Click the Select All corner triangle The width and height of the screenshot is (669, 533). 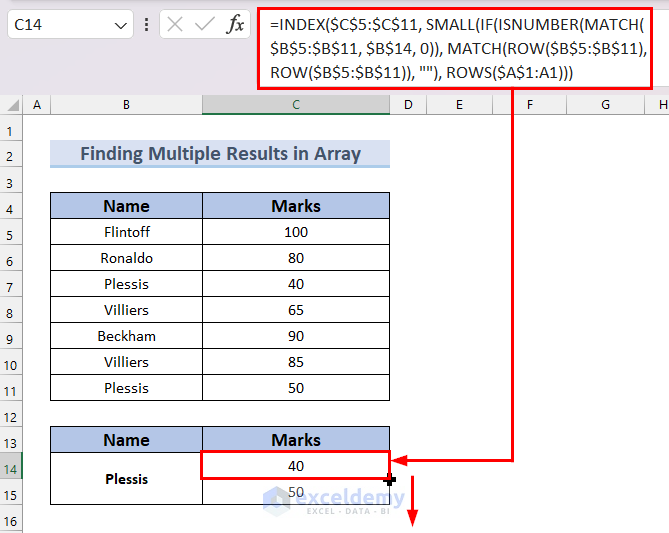point(13,105)
